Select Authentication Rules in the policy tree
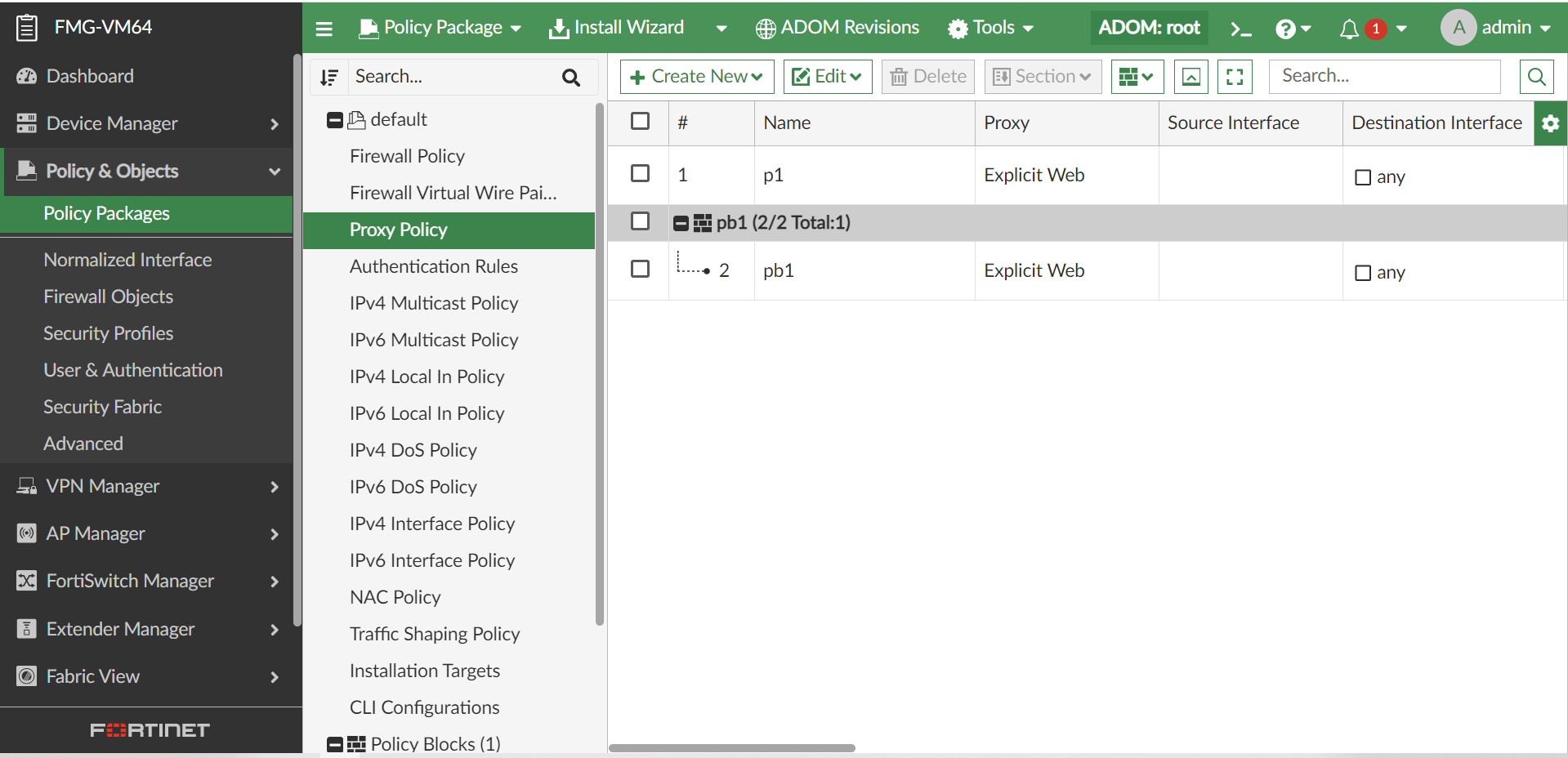The height and width of the screenshot is (758, 1568). [433, 265]
